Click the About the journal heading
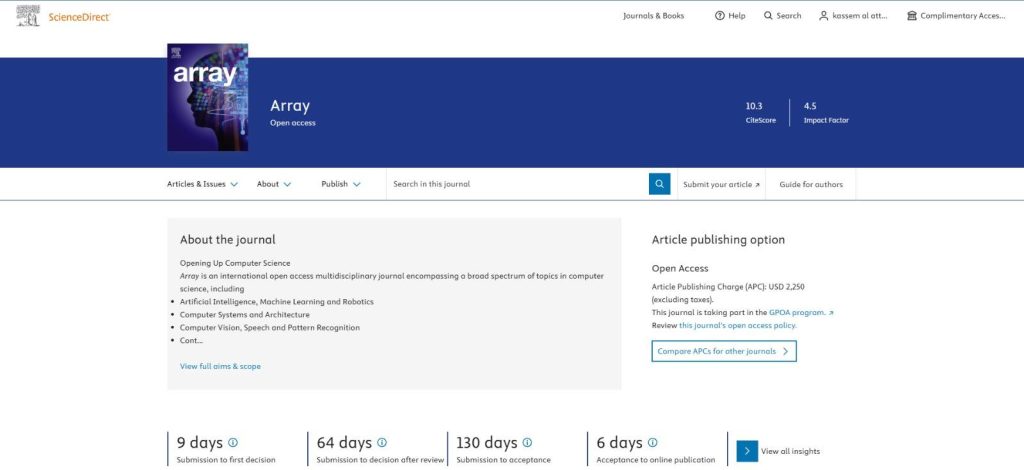 [228, 240]
